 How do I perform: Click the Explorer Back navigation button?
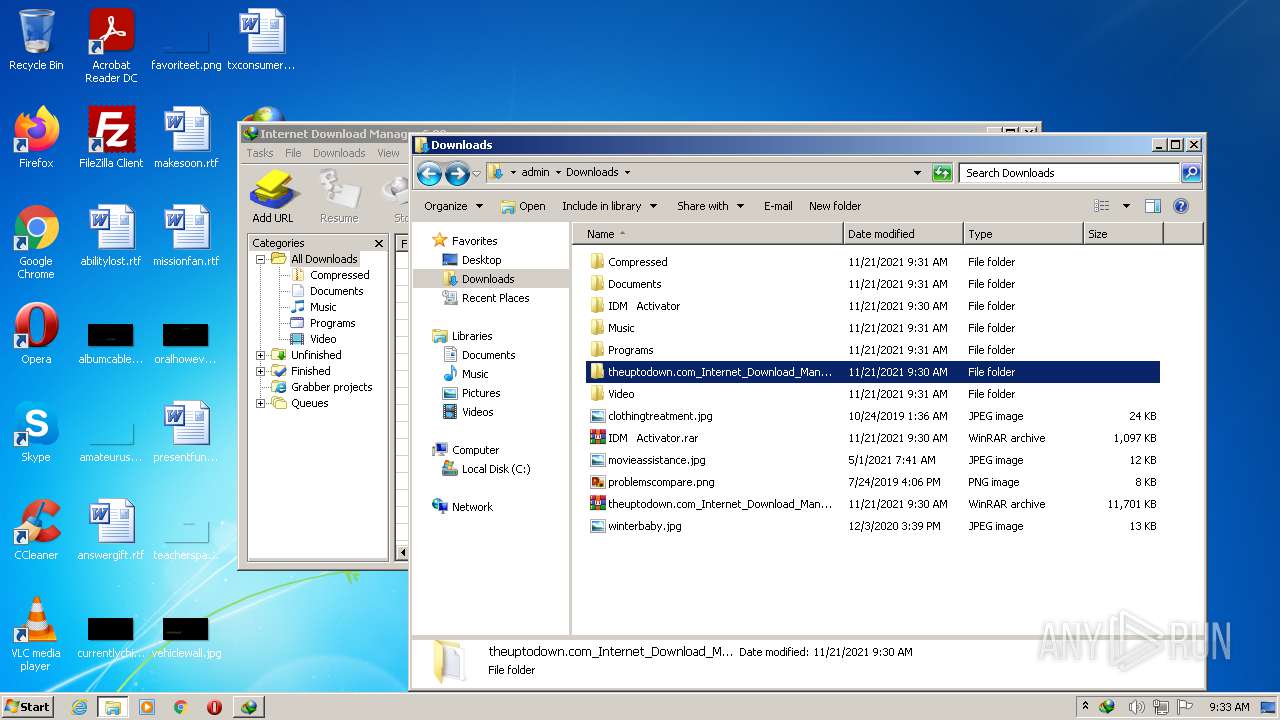click(429, 173)
